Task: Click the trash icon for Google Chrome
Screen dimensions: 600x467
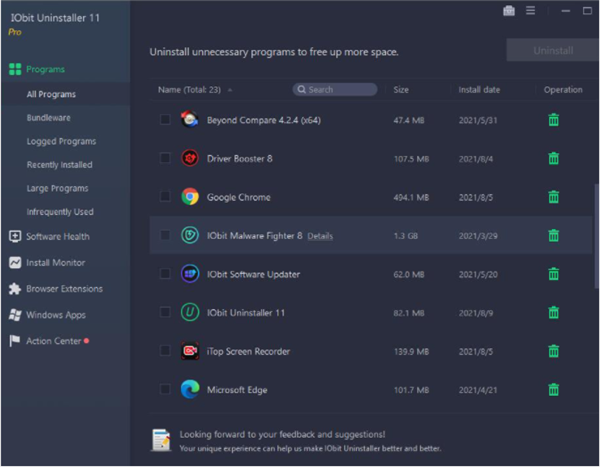Action: (553, 197)
